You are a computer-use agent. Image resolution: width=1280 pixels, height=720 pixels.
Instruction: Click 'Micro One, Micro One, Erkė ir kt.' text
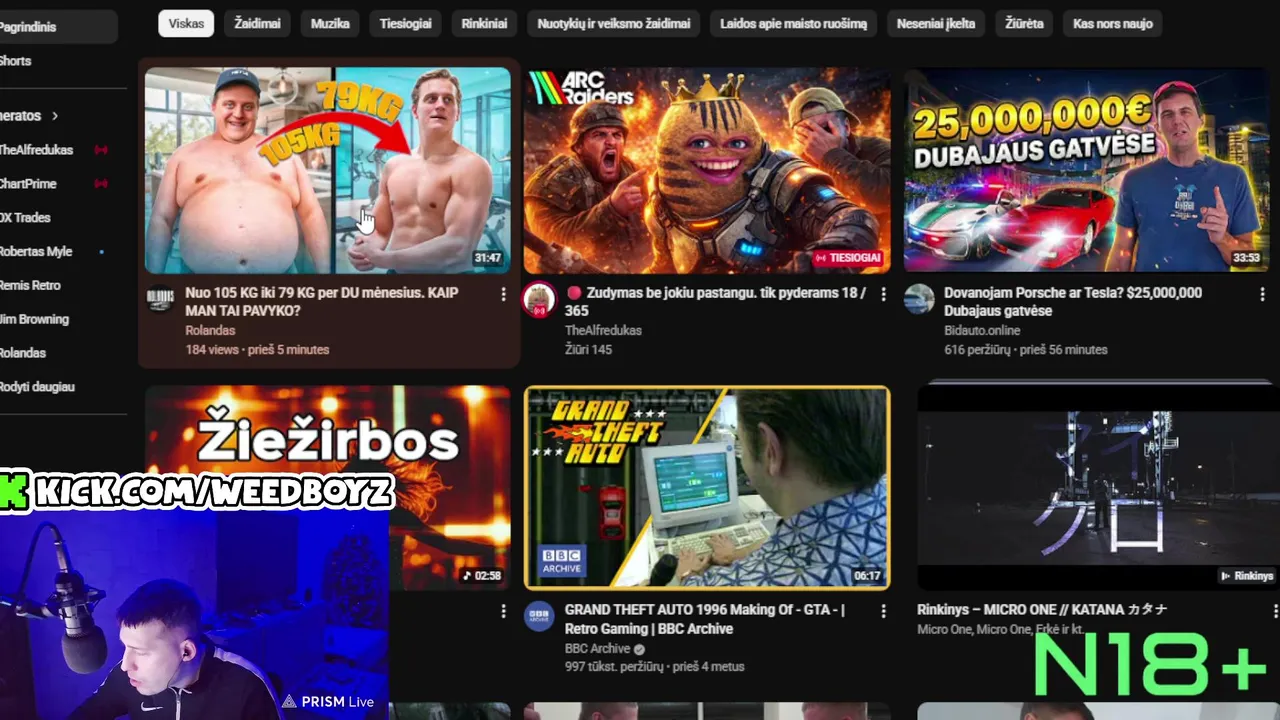point(1000,629)
